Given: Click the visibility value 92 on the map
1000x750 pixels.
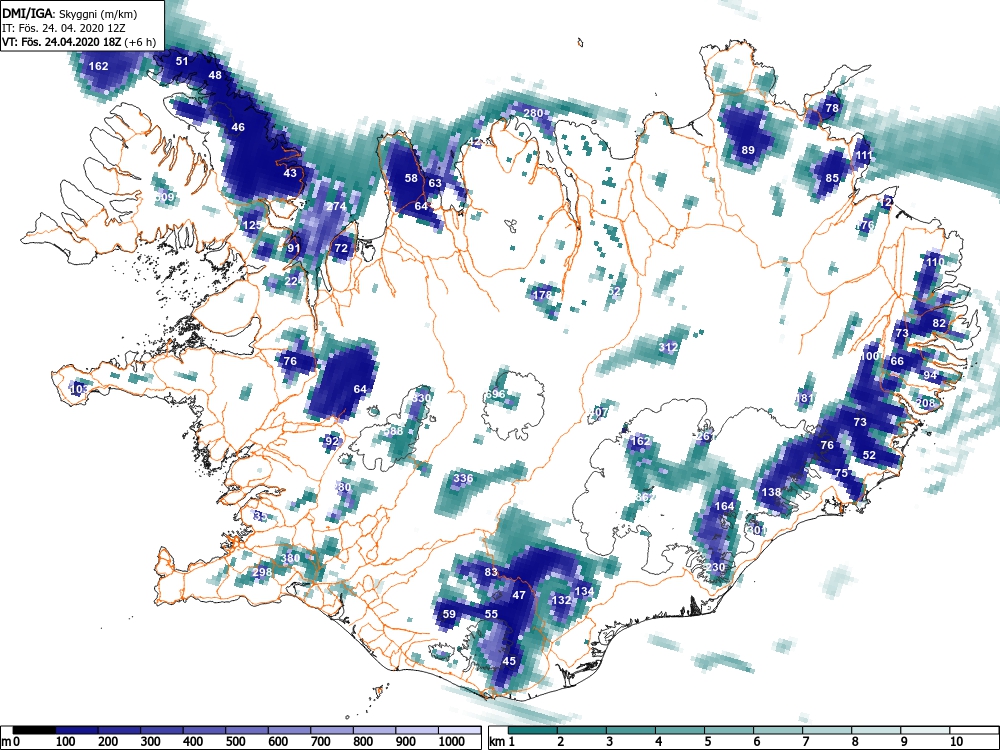Looking at the screenshot, I should click(332, 441).
